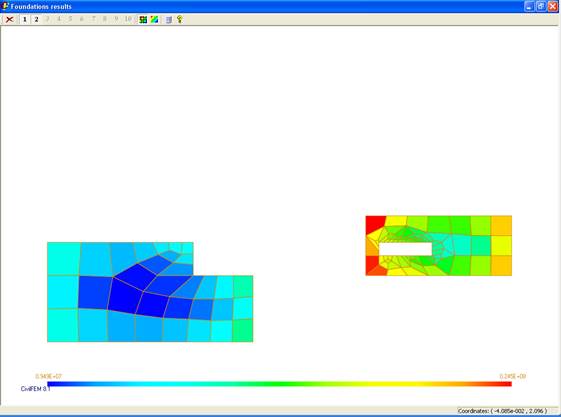This screenshot has width=561, height=417.
Task: Click the grayed-out number 10 toolbar button
Action: pos(128,19)
